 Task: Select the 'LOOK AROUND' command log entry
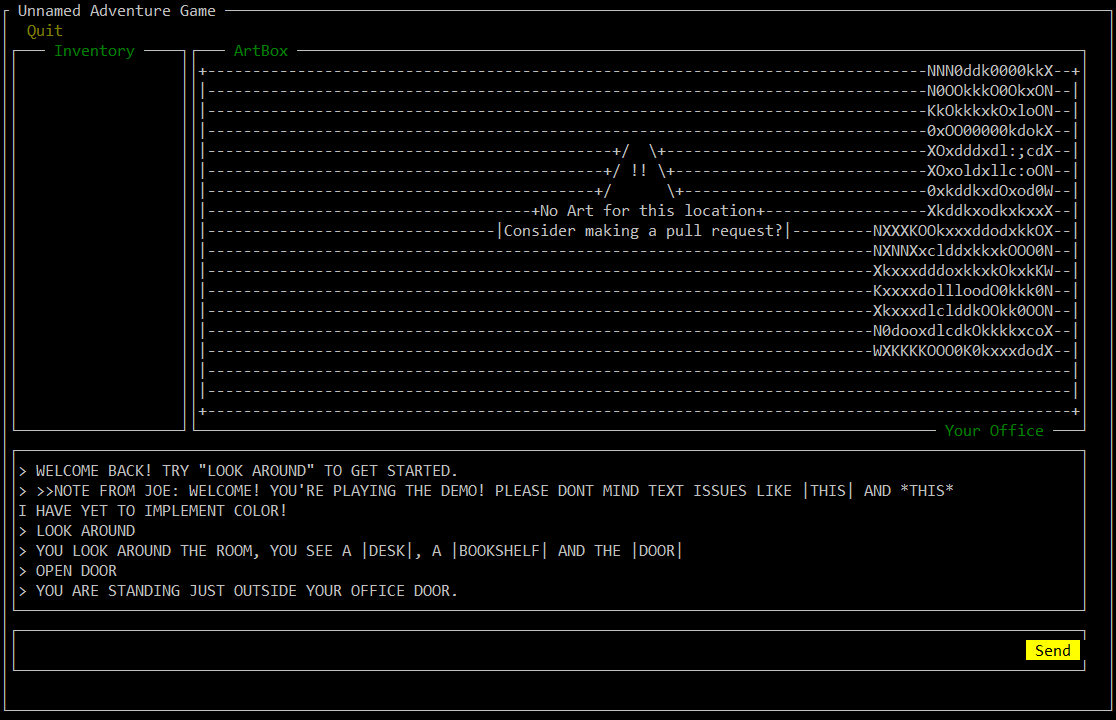[x=85, y=531]
